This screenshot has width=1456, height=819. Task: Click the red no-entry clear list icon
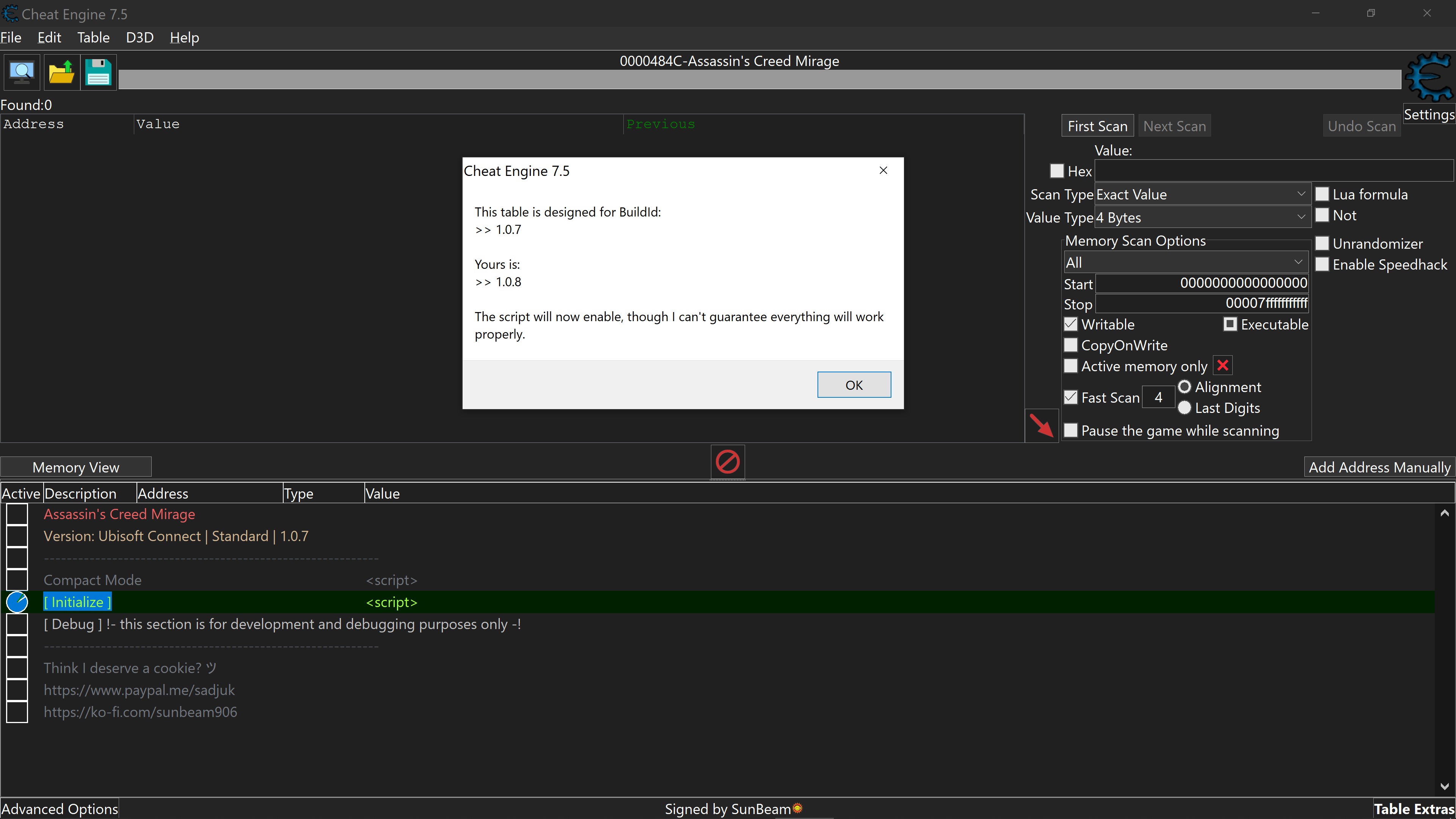point(728,462)
